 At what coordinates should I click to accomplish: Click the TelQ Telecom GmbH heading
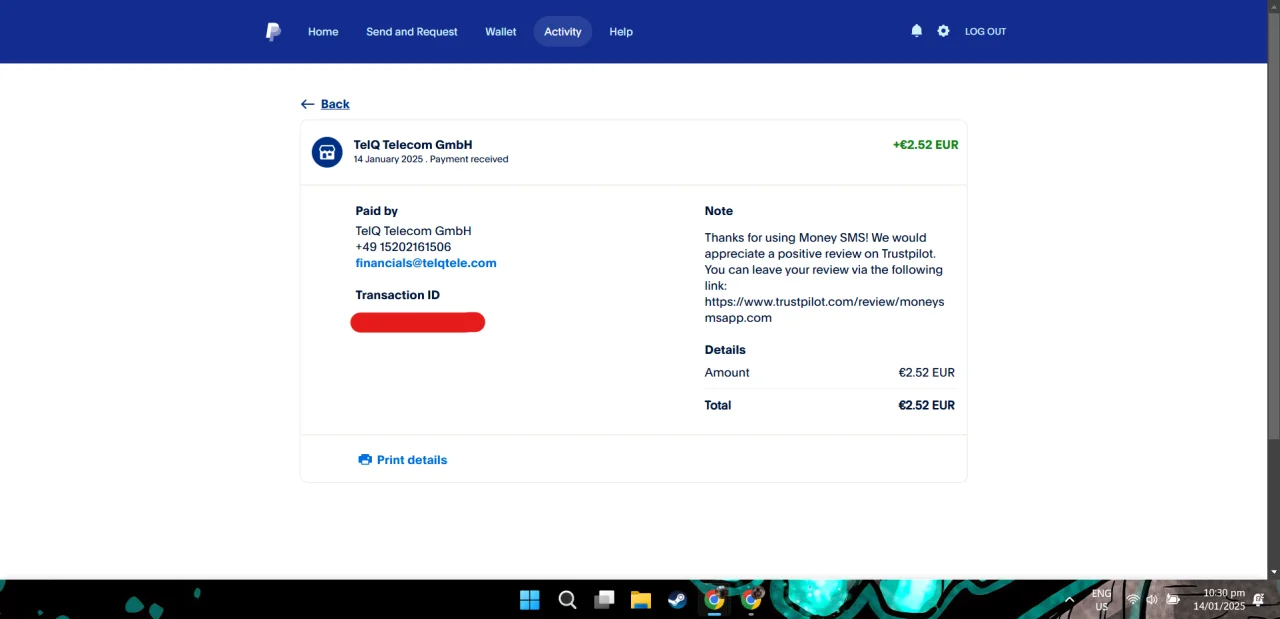[x=413, y=145]
